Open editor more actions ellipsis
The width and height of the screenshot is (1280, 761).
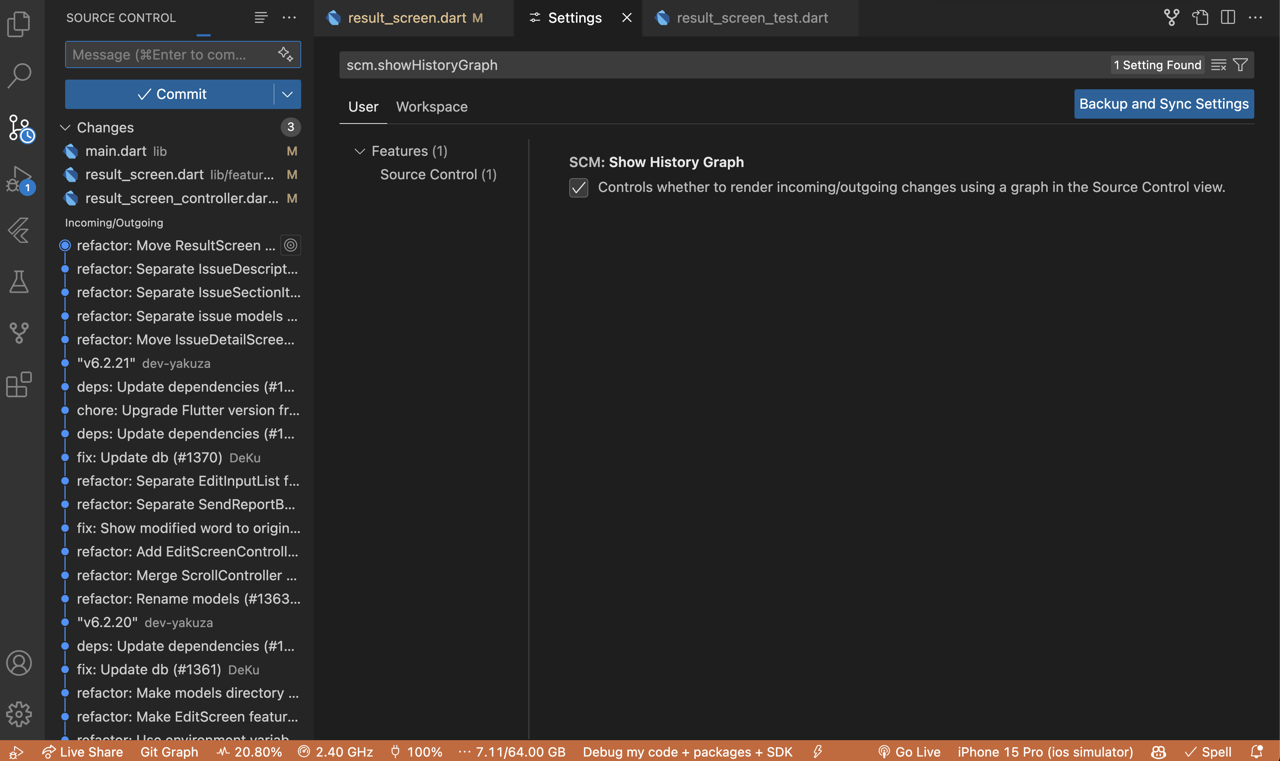[1256, 17]
